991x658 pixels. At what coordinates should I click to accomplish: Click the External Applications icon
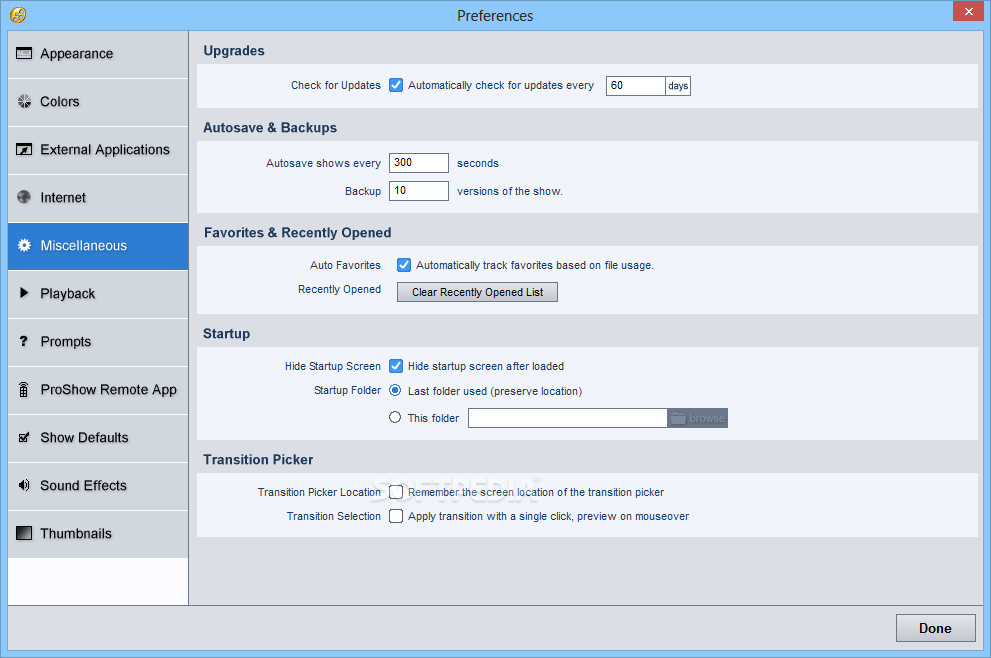pyautogui.click(x=24, y=150)
